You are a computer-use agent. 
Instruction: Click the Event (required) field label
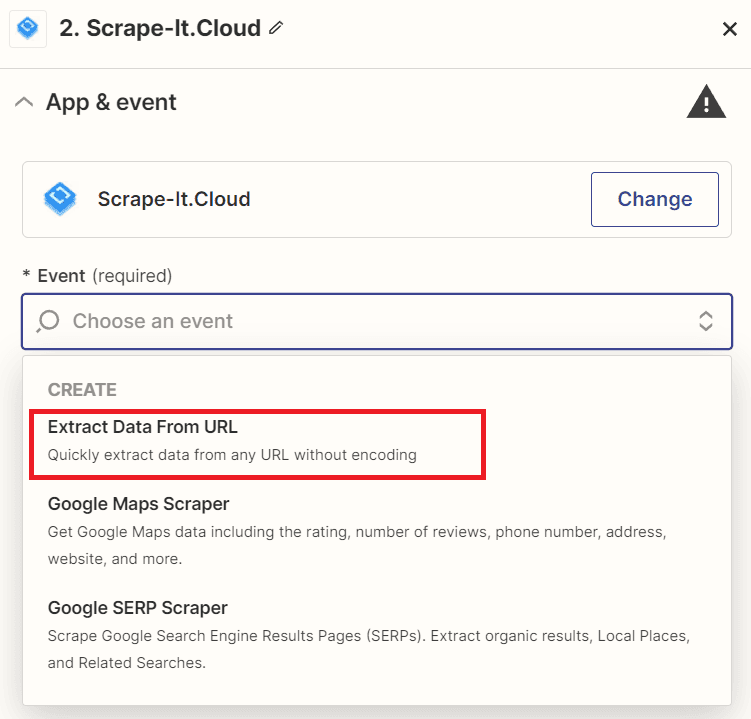coord(104,275)
